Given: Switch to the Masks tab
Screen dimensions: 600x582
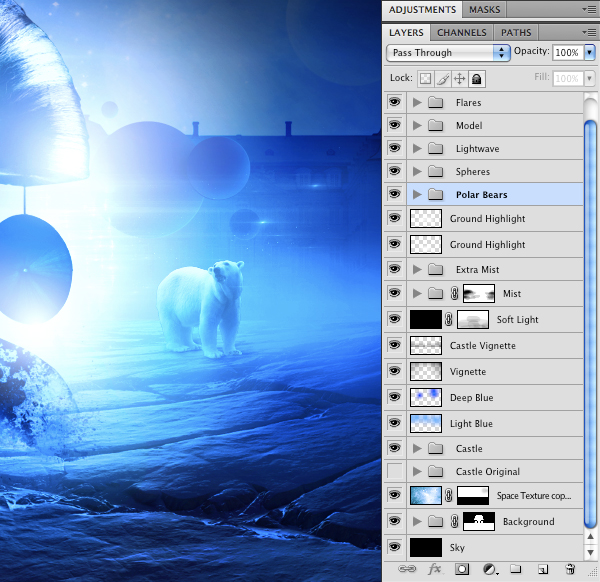Looking at the screenshot, I should coord(484,9).
